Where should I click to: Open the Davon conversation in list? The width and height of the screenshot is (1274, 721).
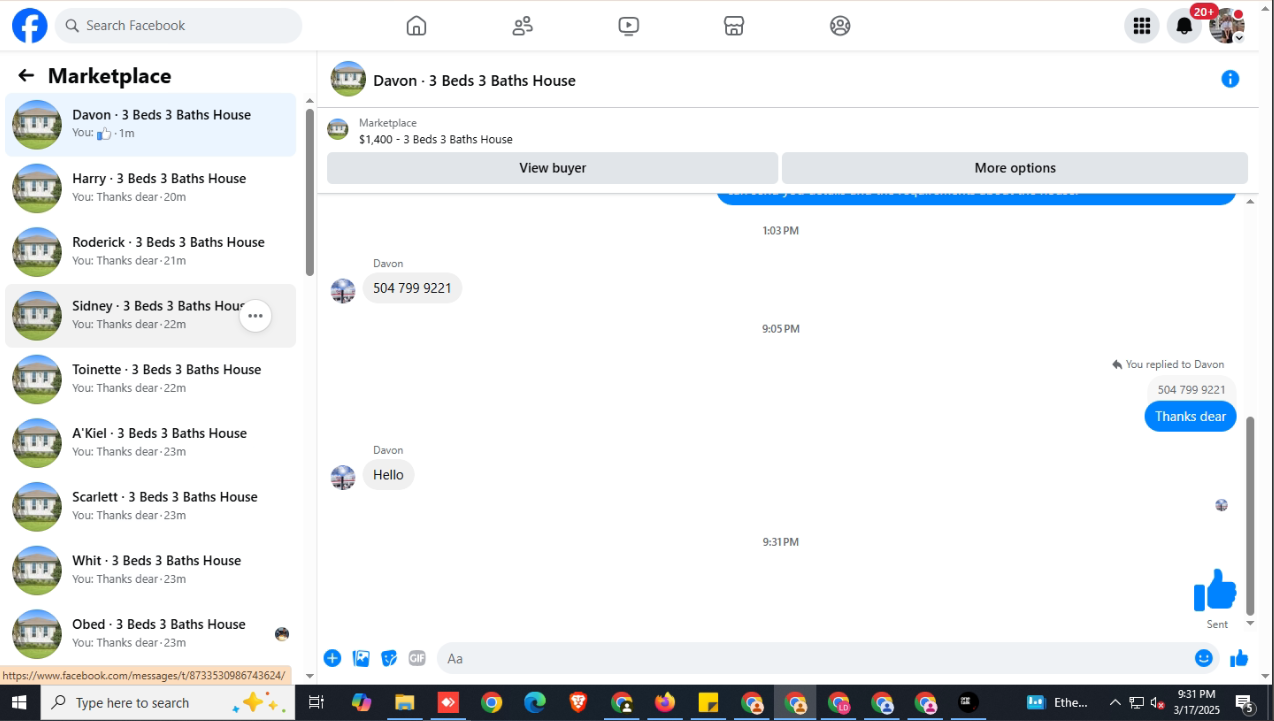click(150, 124)
